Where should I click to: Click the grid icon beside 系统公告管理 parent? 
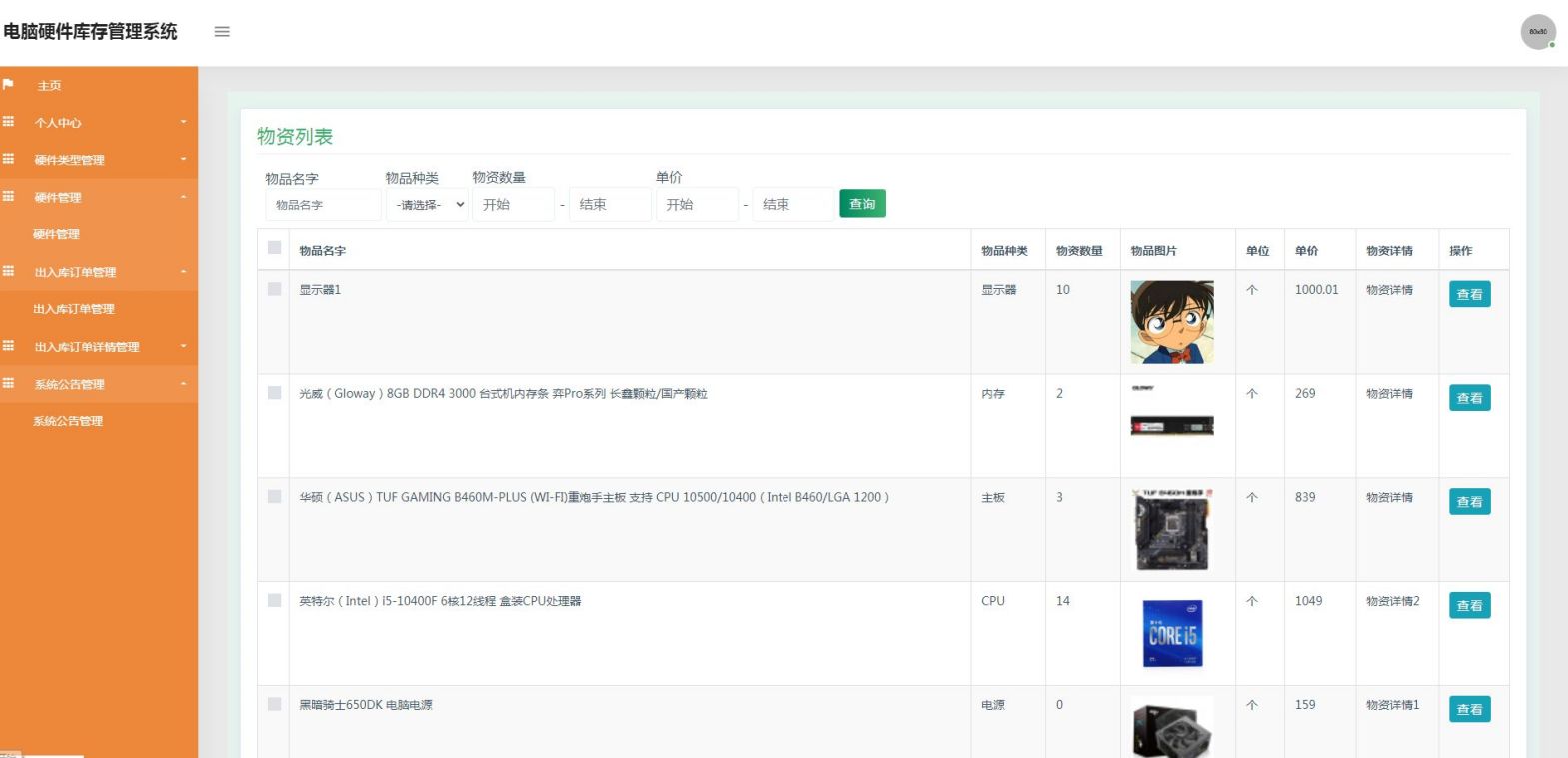[x=8, y=383]
